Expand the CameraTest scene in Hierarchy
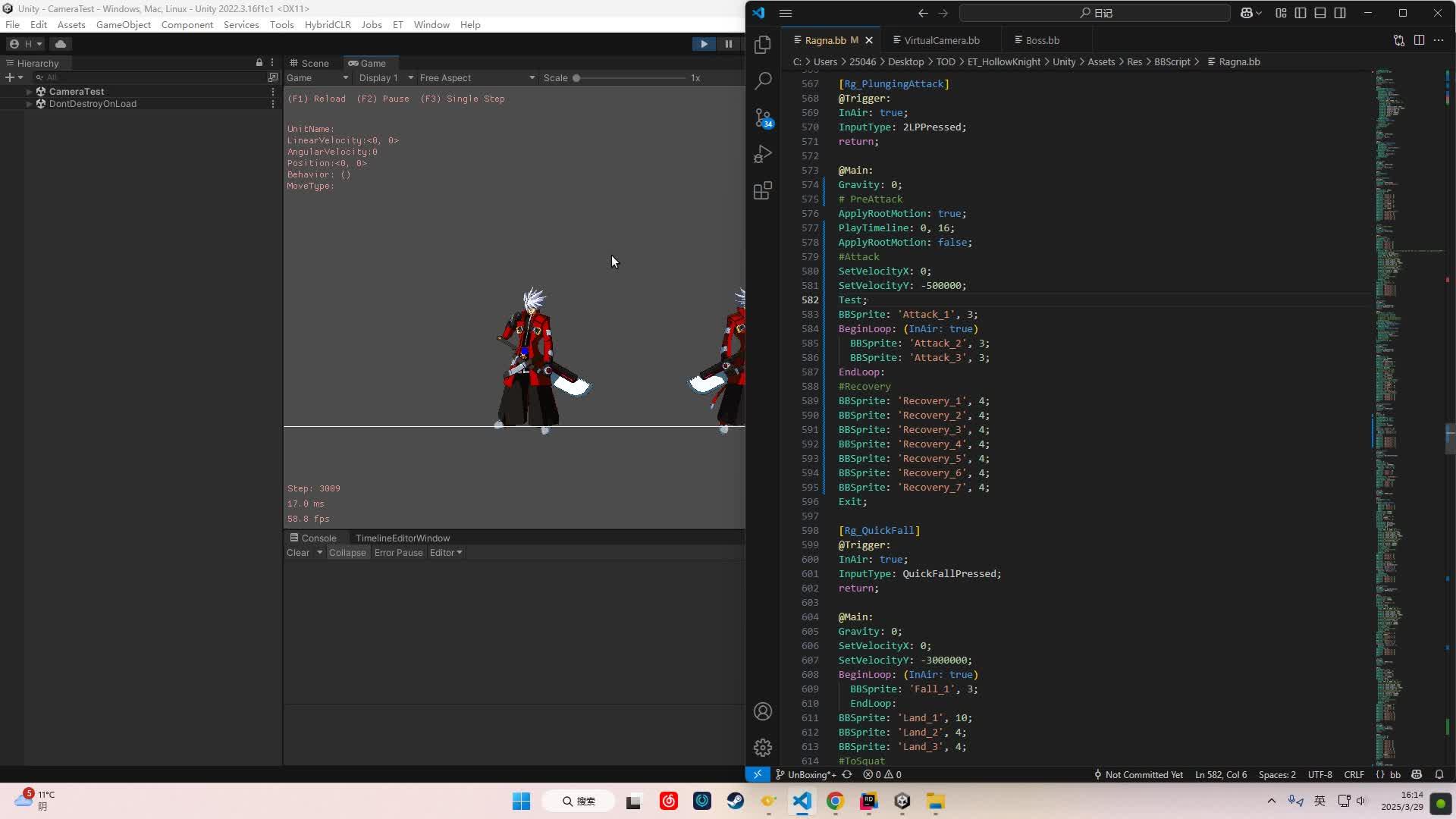The height and width of the screenshot is (819, 1456). pyautogui.click(x=29, y=92)
